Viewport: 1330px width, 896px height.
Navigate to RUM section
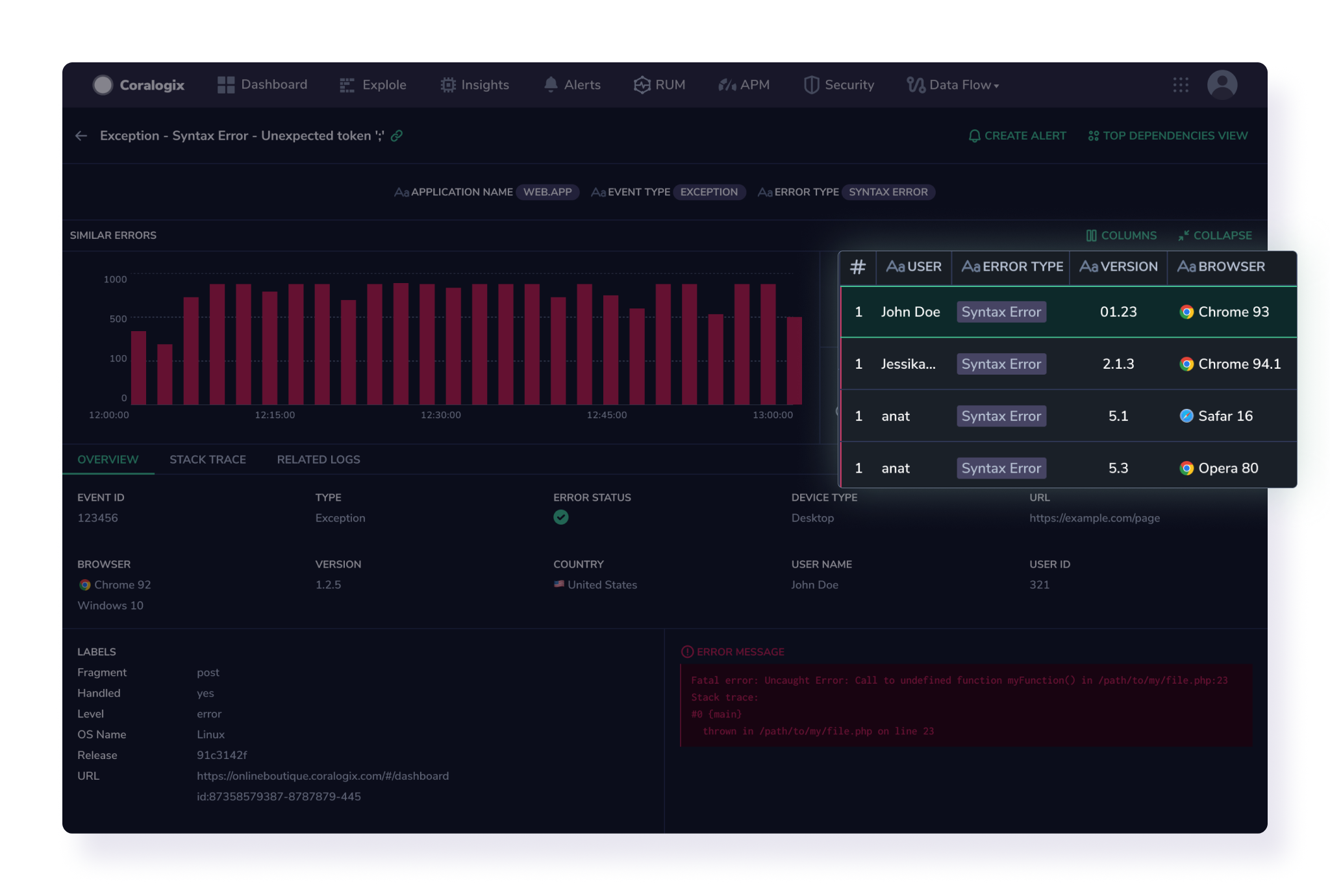click(659, 85)
